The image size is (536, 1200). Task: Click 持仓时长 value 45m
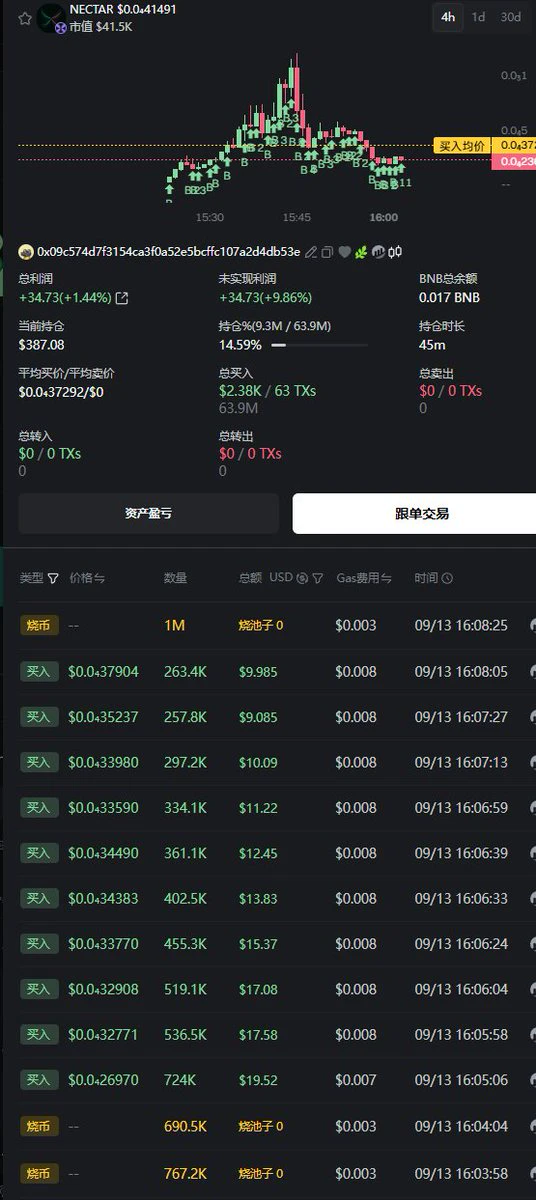point(432,345)
